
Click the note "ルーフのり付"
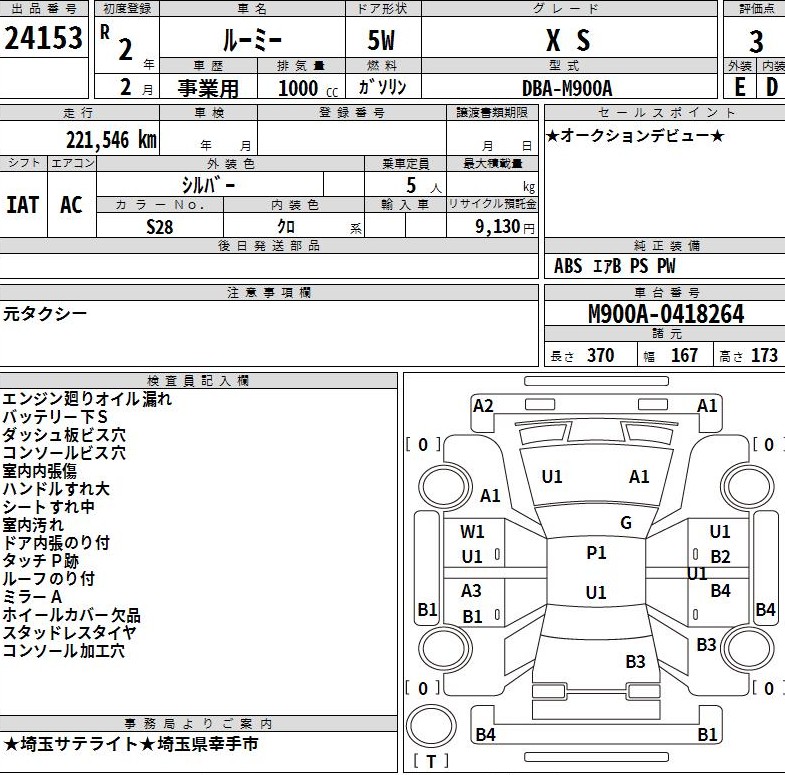(x=49, y=579)
